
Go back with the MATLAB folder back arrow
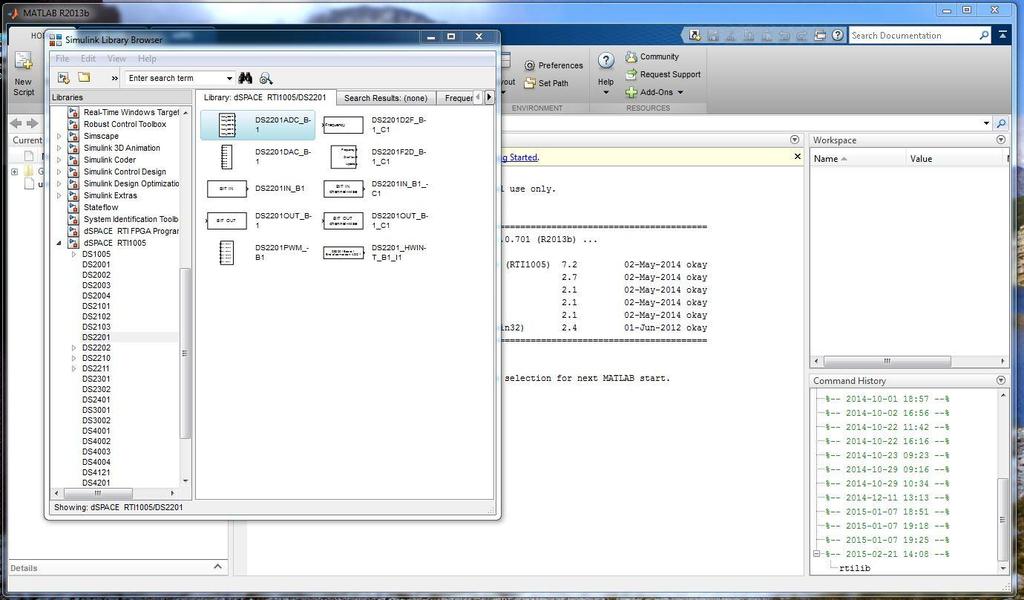click(16, 123)
